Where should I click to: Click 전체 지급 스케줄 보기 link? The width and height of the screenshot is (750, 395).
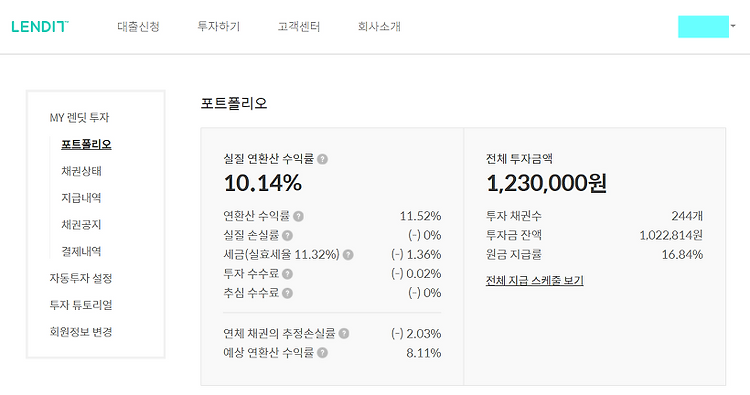point(535,281)
